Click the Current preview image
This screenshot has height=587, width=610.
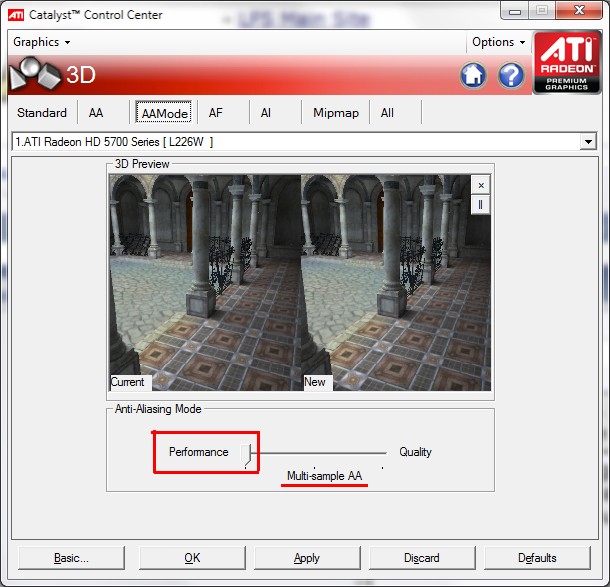point(205,282)
